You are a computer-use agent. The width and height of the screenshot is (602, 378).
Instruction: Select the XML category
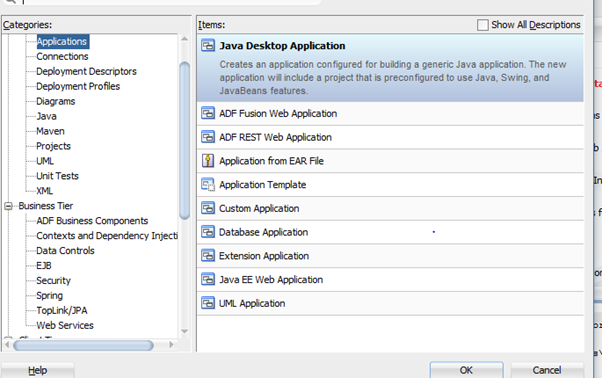pos(45,191)
